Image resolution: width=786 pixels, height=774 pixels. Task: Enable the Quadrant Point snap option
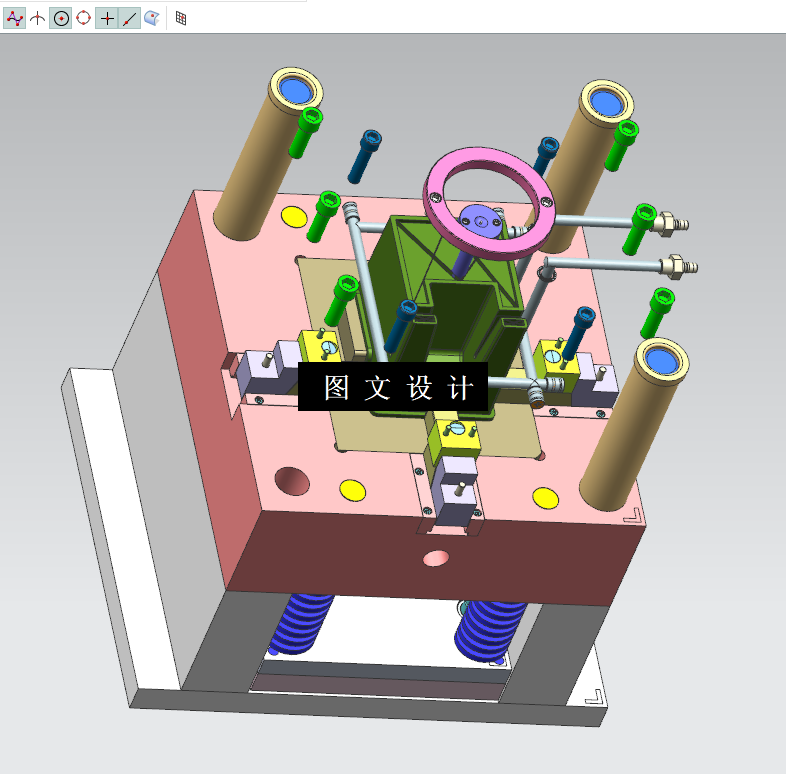[x=84, y=19]
